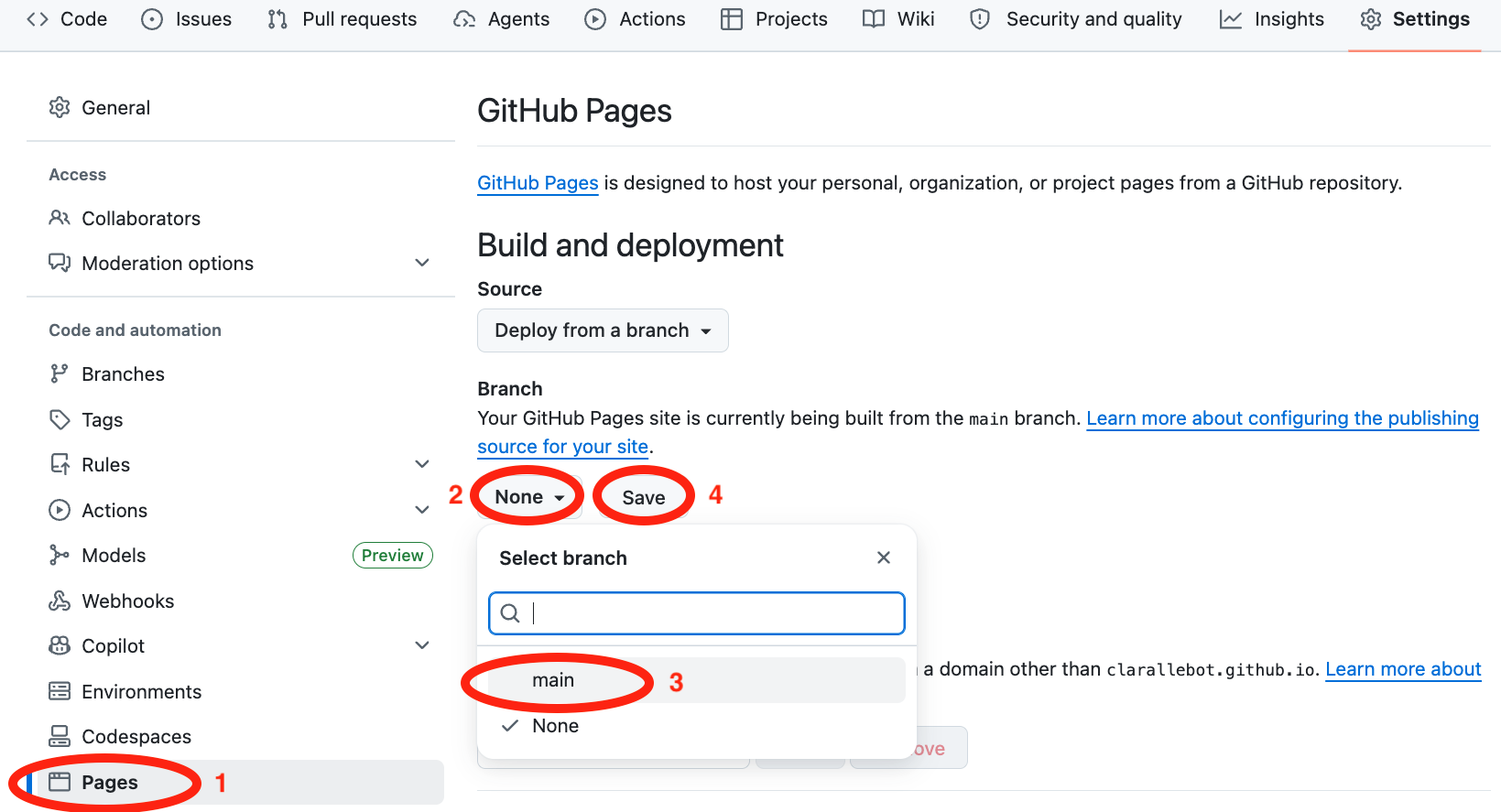
Task: Click the Pull requests branch icon
Action: (277, 19)
